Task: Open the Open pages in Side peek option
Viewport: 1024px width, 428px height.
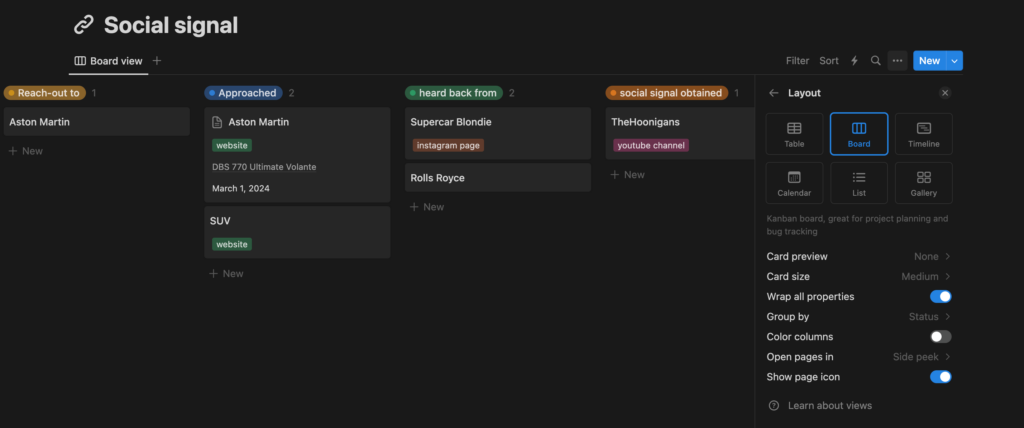Action: coord(859,357)
